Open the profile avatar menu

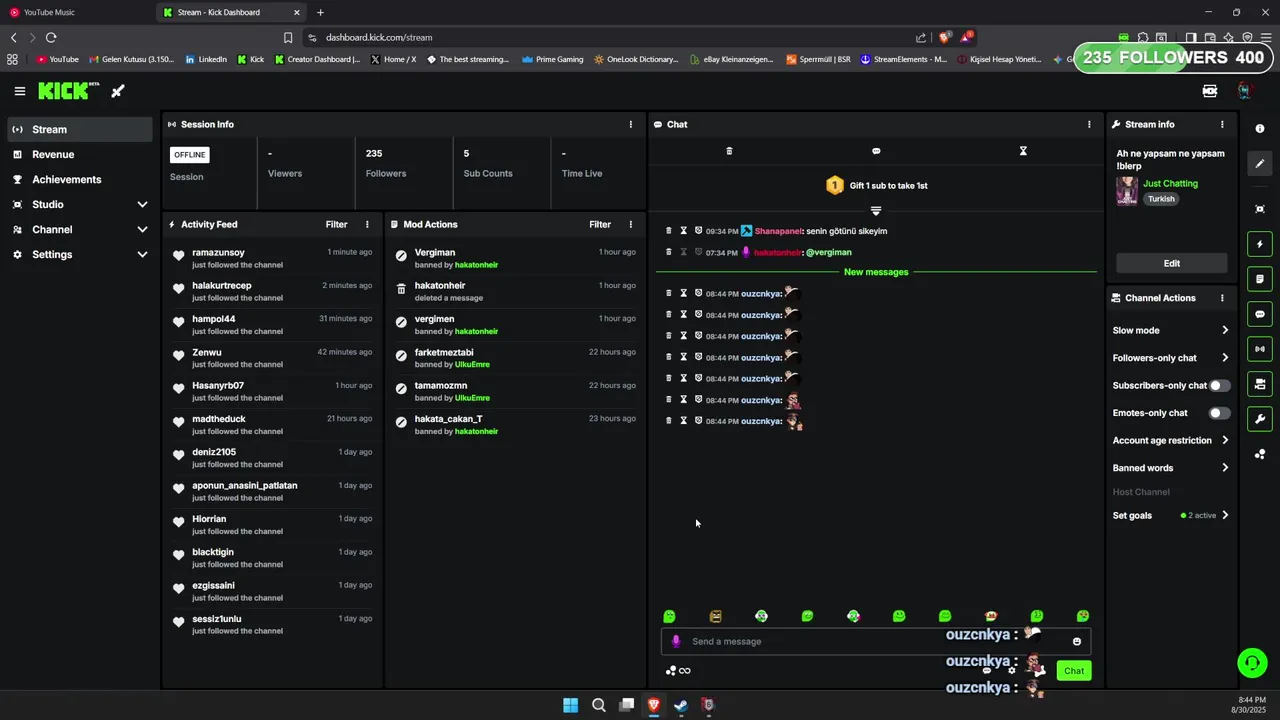1245,91
